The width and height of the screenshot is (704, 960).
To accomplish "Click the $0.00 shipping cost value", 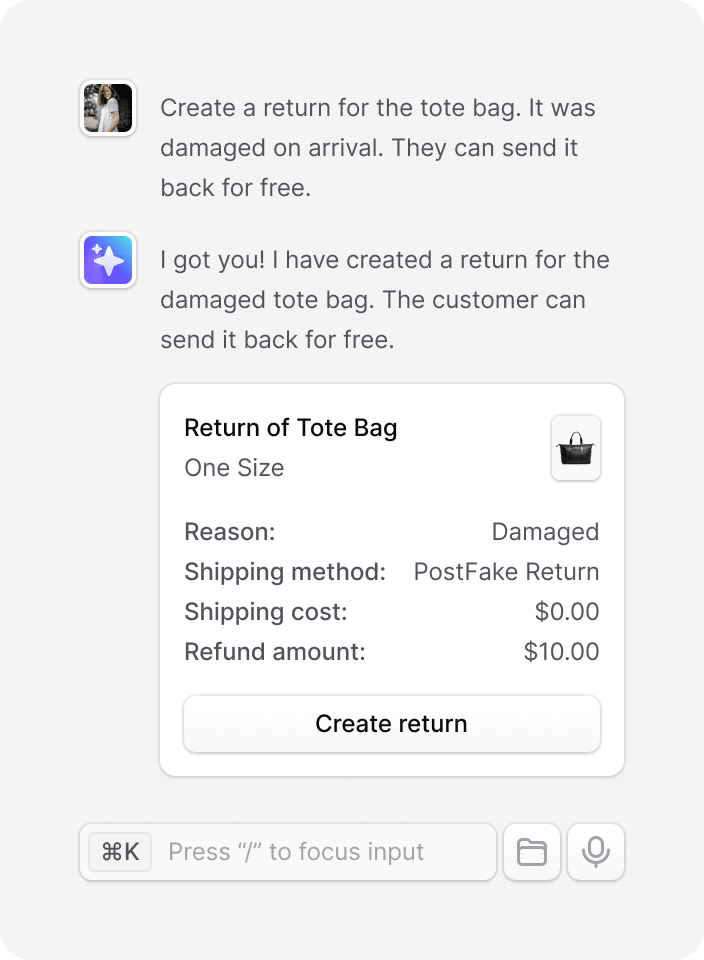I will pyautogui.click(x=567, y=612).
